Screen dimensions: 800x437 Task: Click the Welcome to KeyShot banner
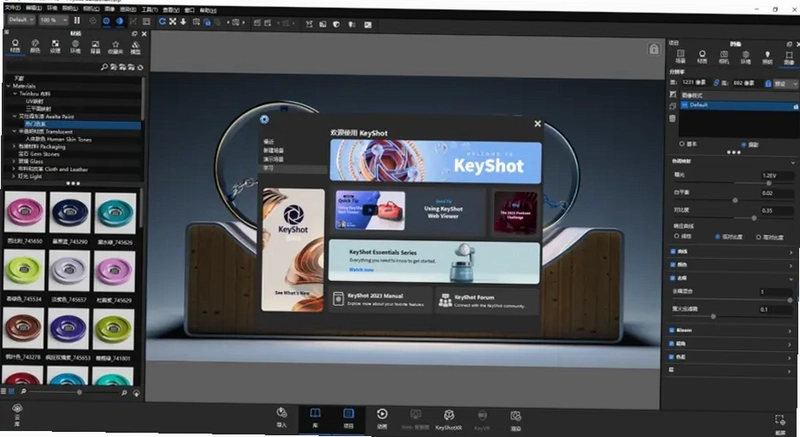tap(436, 161)
